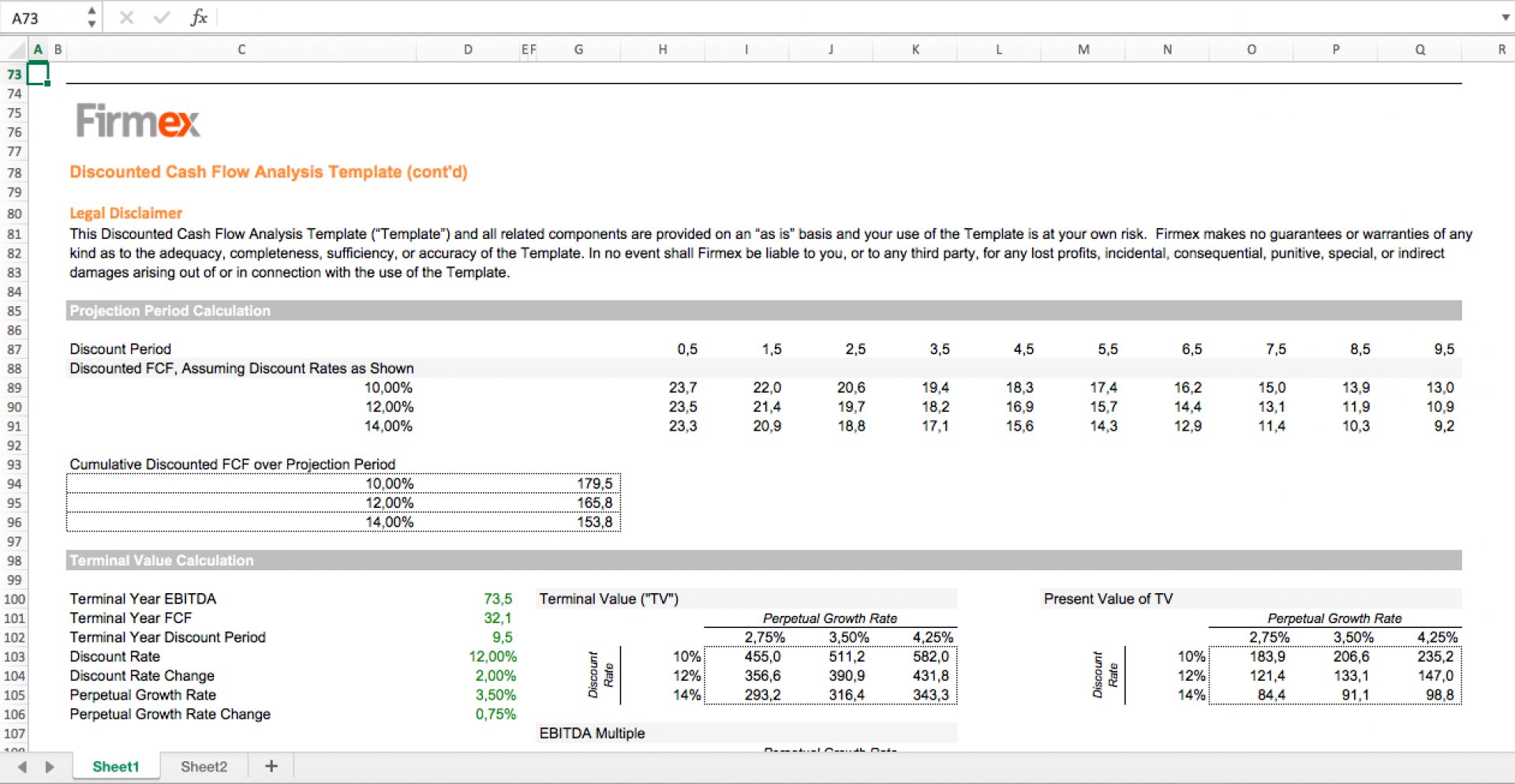1515x784 pixels.
Task: Add a new sheet with plus button
Action: click(271, 767)
